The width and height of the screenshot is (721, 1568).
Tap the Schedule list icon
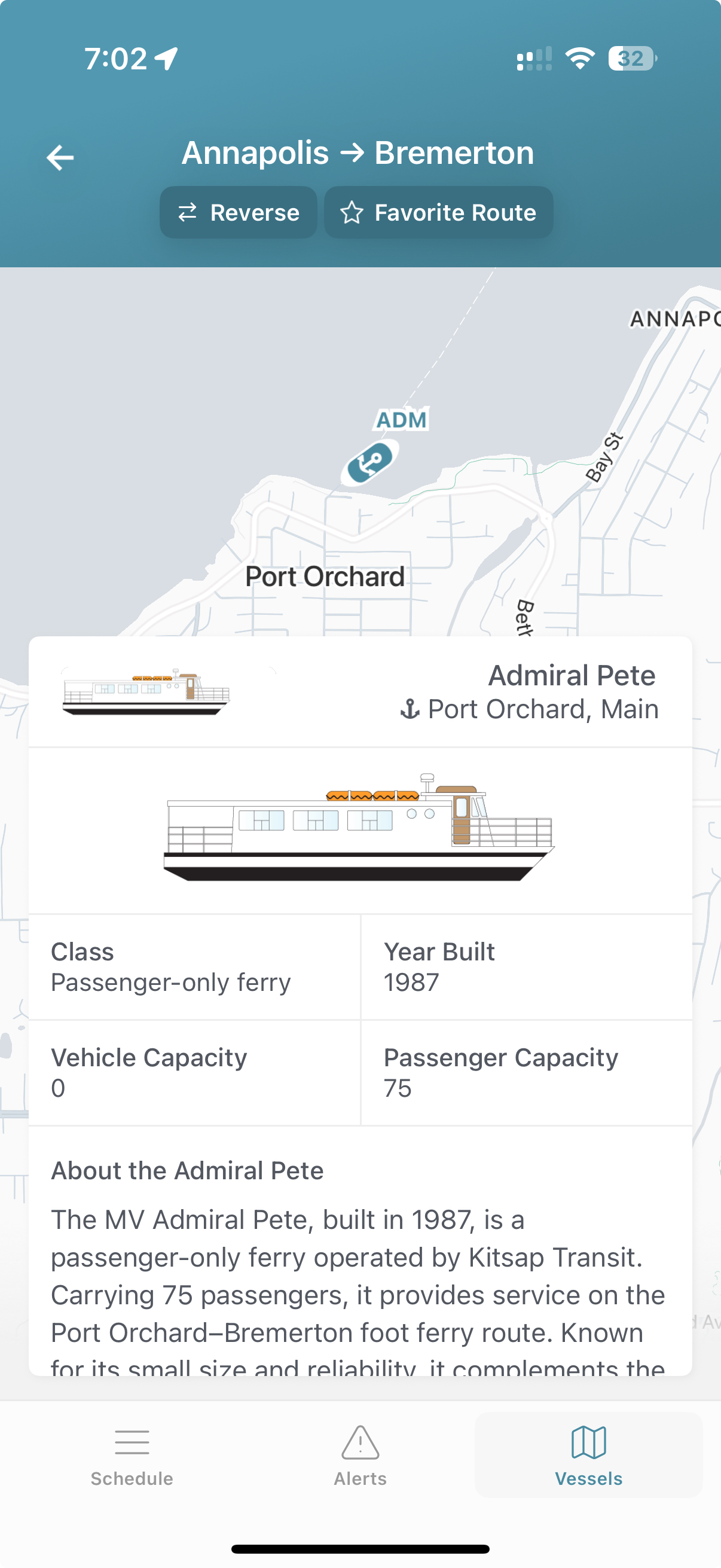coord(132,1442)
